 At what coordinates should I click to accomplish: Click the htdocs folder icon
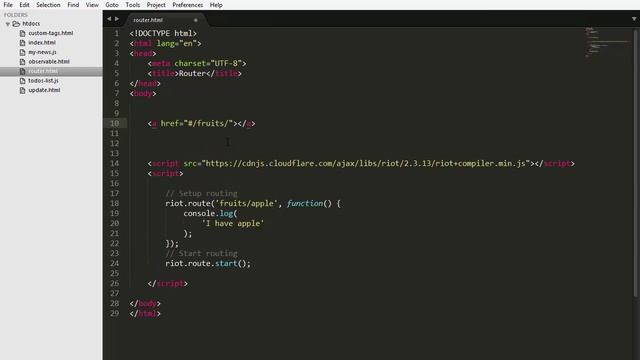[x=16, y=24]
